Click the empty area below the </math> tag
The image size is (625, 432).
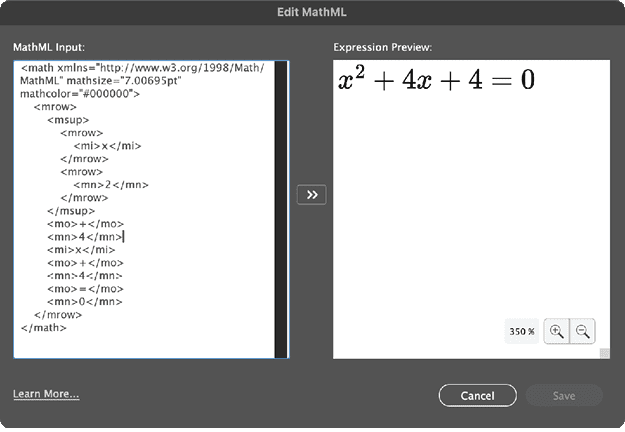[x=140, y=343]
